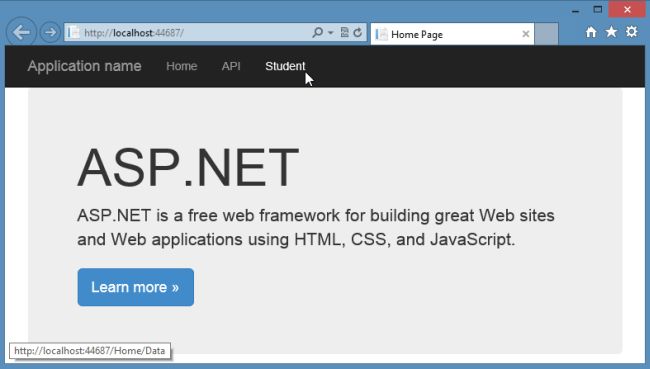Screen dimensions: 650x369
Task: Close the Home Page tab
Action: (526, 34)
